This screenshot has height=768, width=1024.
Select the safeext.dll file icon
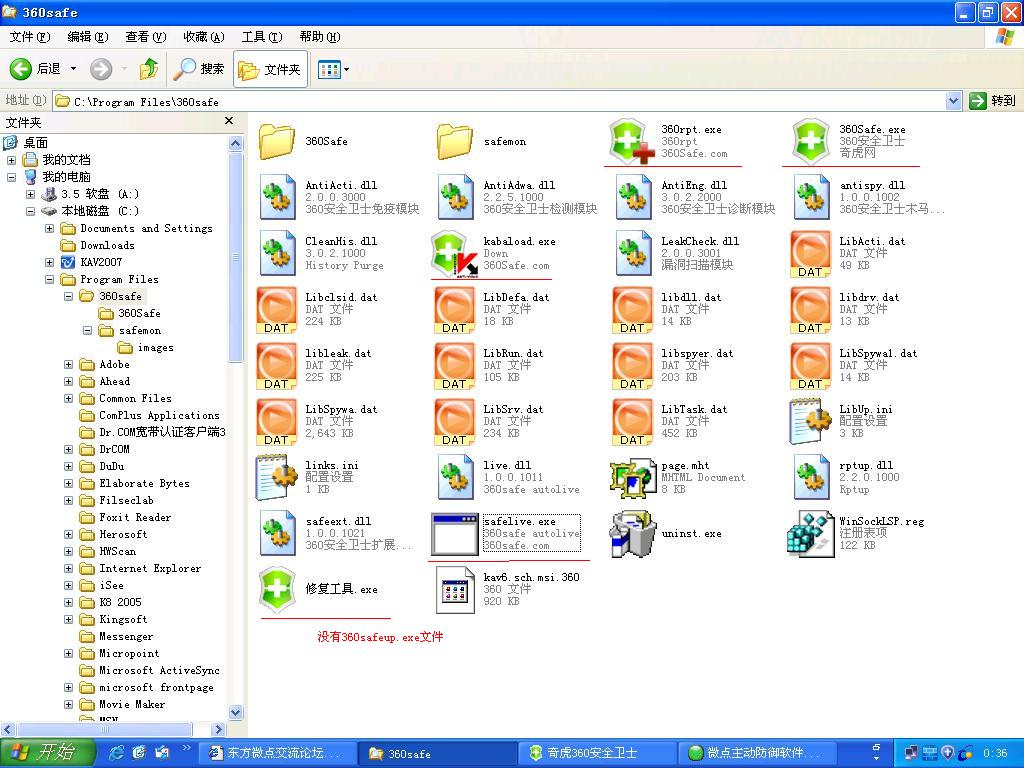click(x=277, y=534)
